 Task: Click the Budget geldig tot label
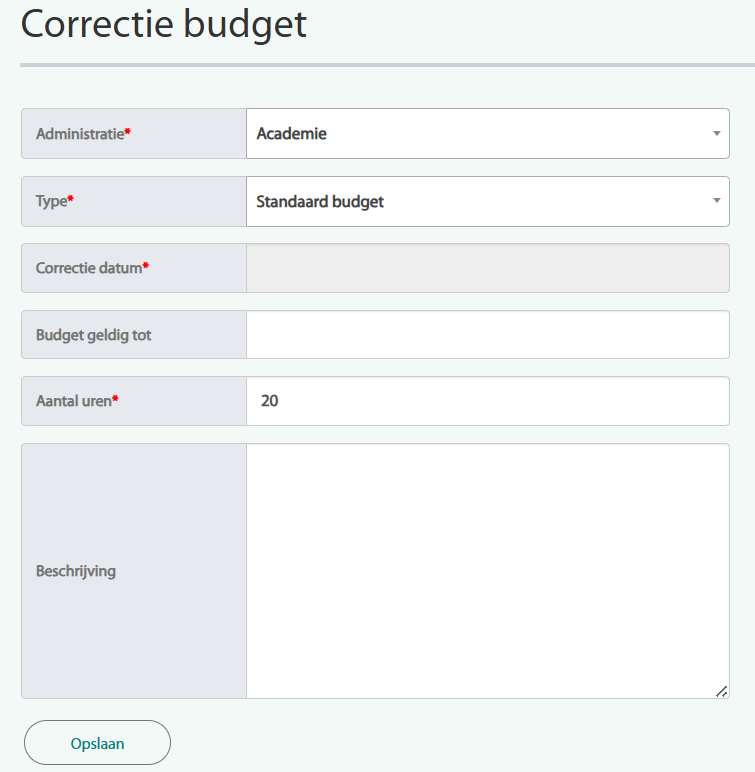(93, 335)
